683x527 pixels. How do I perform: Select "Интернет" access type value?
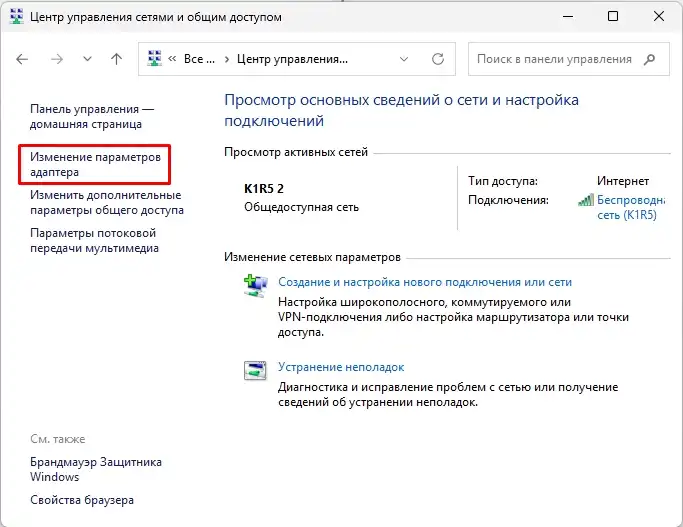point(623,181)
